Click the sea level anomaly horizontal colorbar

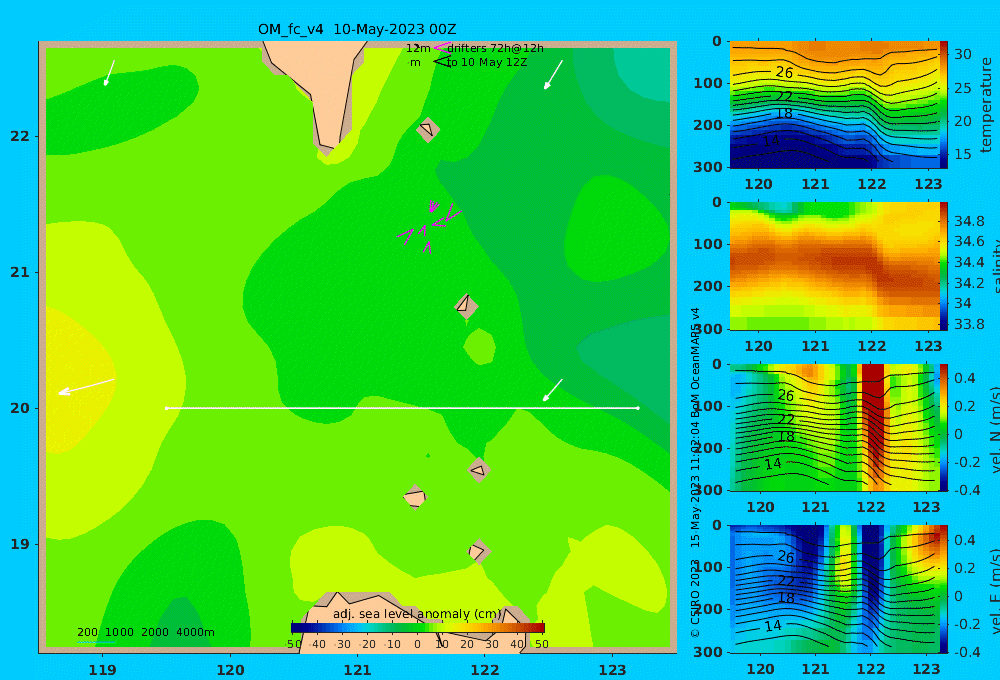point(418,628)
